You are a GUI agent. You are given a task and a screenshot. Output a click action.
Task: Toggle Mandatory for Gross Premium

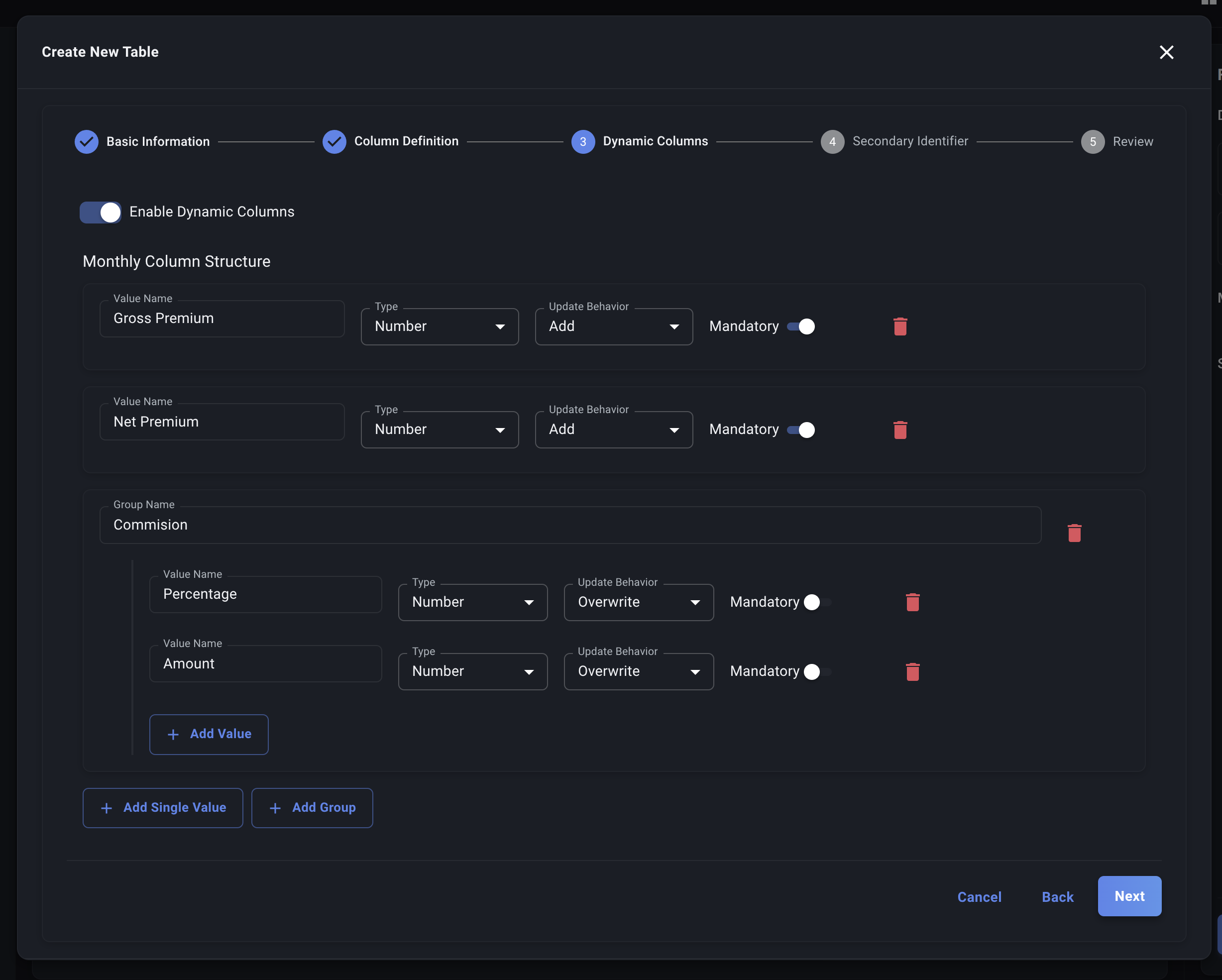click(x=800, y=327)
